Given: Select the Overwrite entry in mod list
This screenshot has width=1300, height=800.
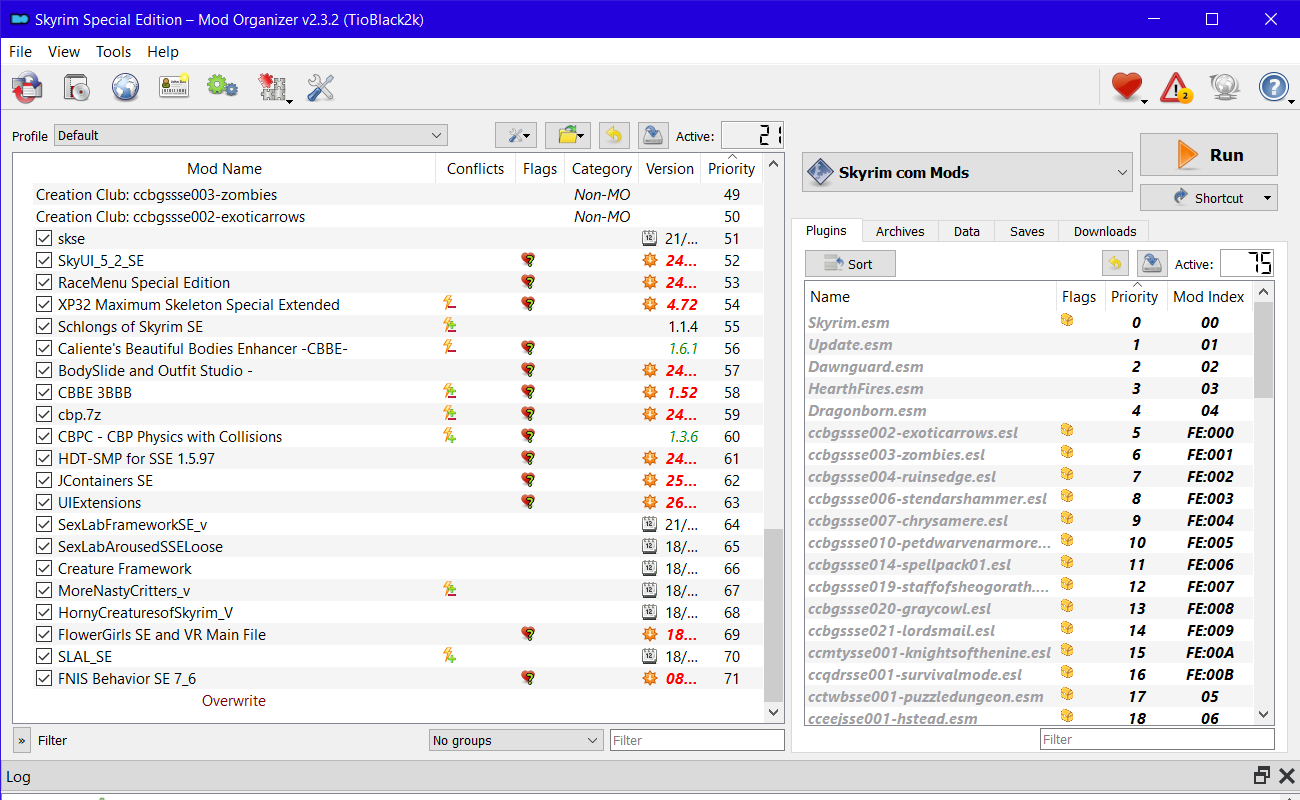Looking at the screenshot, I should point(234,700).
